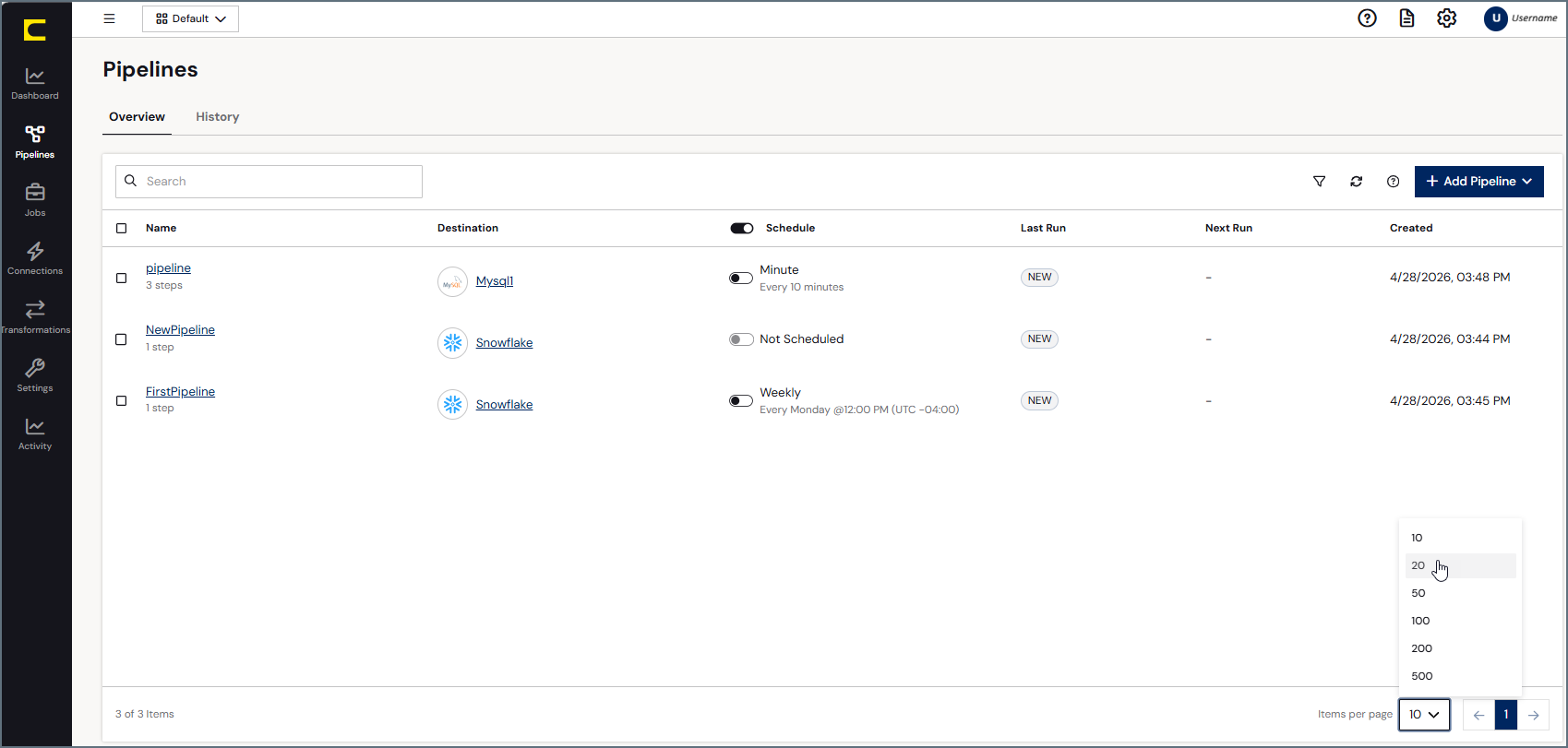The width and height of the screenshot is (1568, 748).
Task: Check the box for the pipeline row
Action: (121, 278)
